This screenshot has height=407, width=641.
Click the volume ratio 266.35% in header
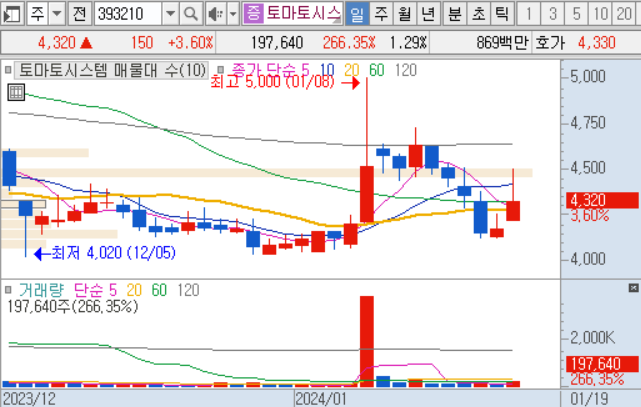tap(349, 42)
